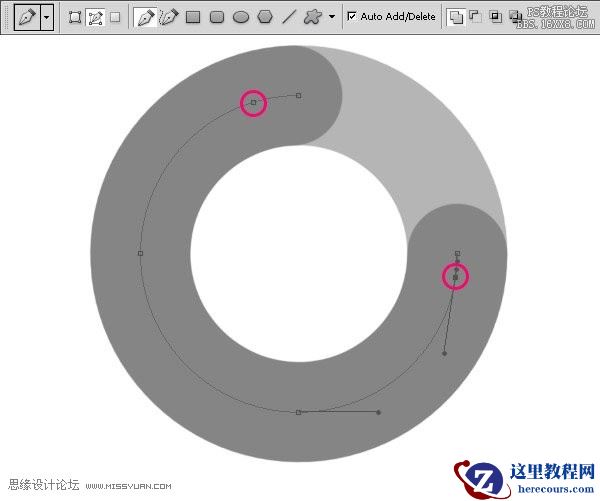Select Intersect path areas icon

tap(496, 16)
